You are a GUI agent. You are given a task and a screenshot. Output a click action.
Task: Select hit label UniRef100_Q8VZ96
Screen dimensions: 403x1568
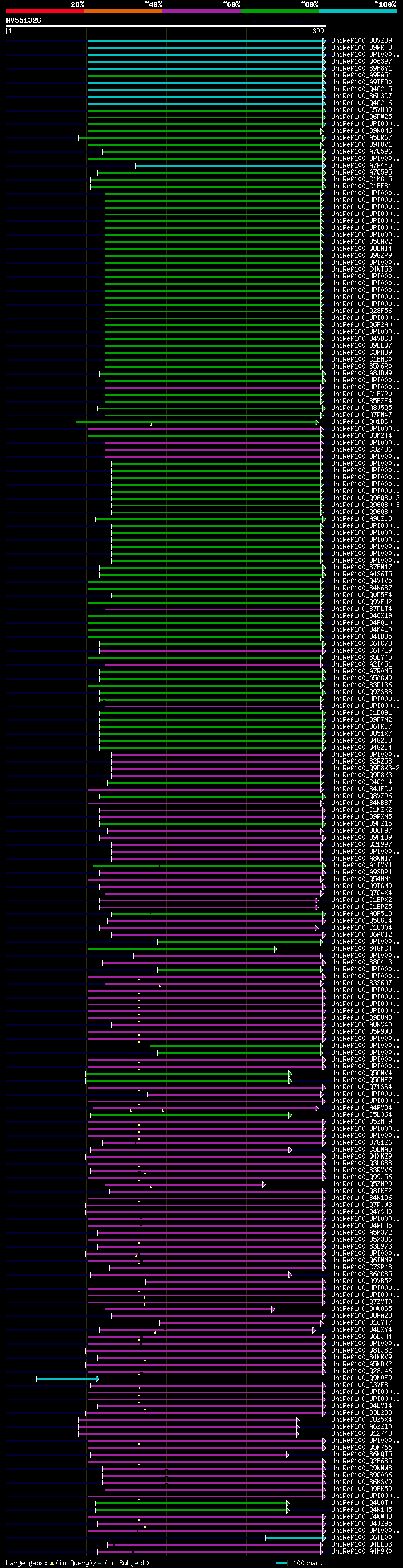pos(361,796)
